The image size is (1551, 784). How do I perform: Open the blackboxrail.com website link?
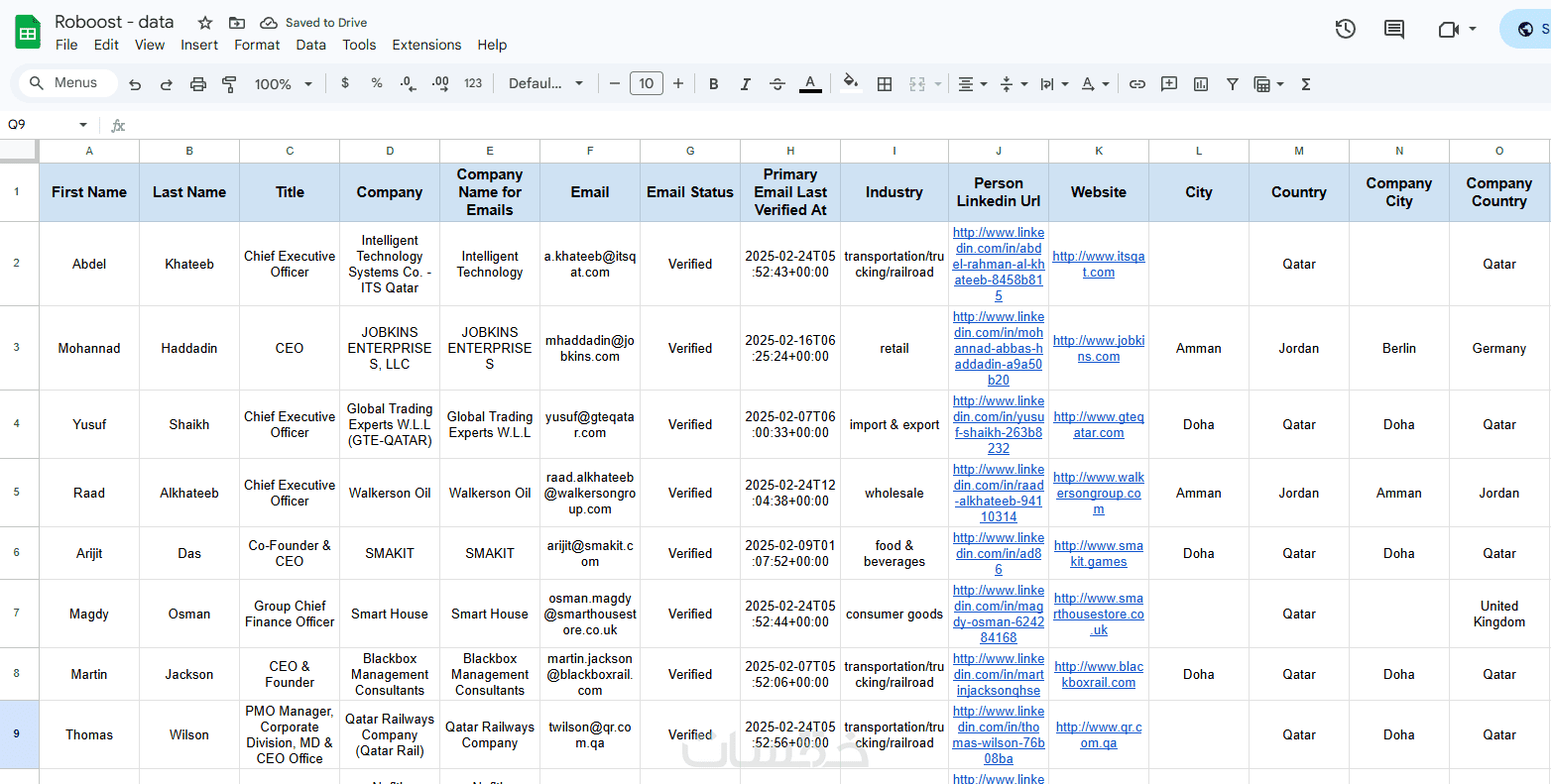point(1099,674)
